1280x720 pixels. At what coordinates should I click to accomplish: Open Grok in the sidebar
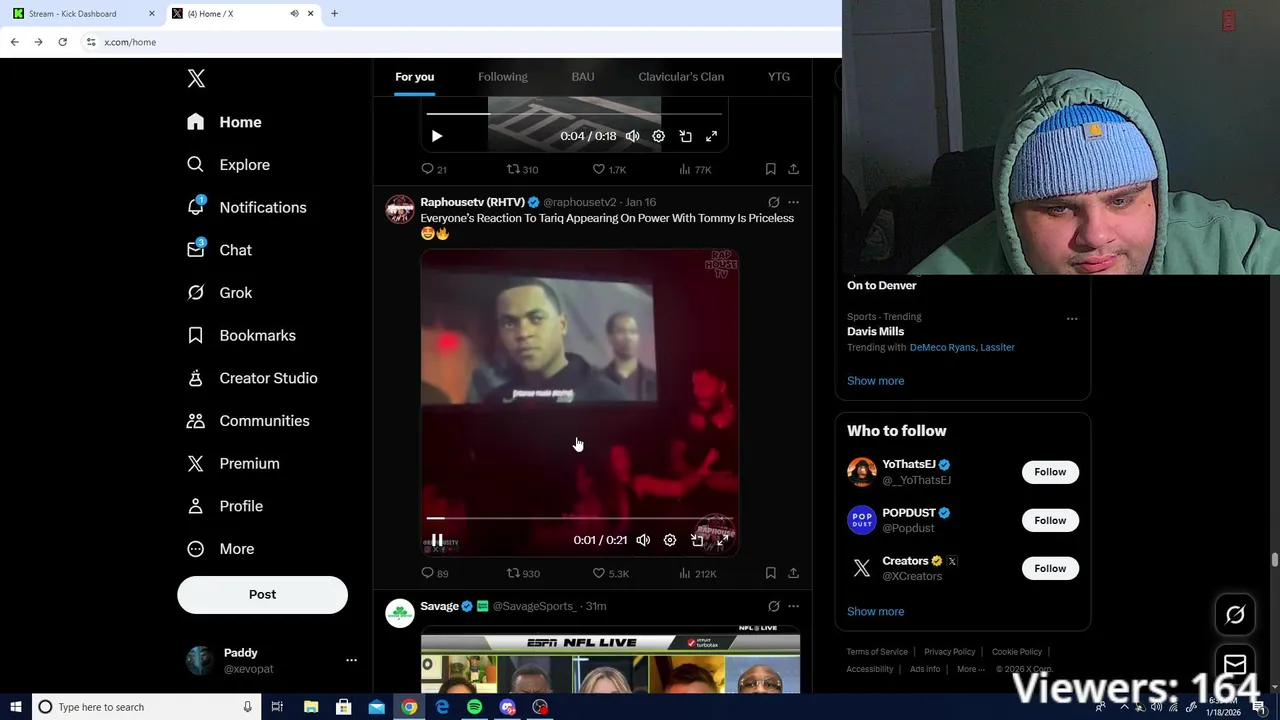219,293
